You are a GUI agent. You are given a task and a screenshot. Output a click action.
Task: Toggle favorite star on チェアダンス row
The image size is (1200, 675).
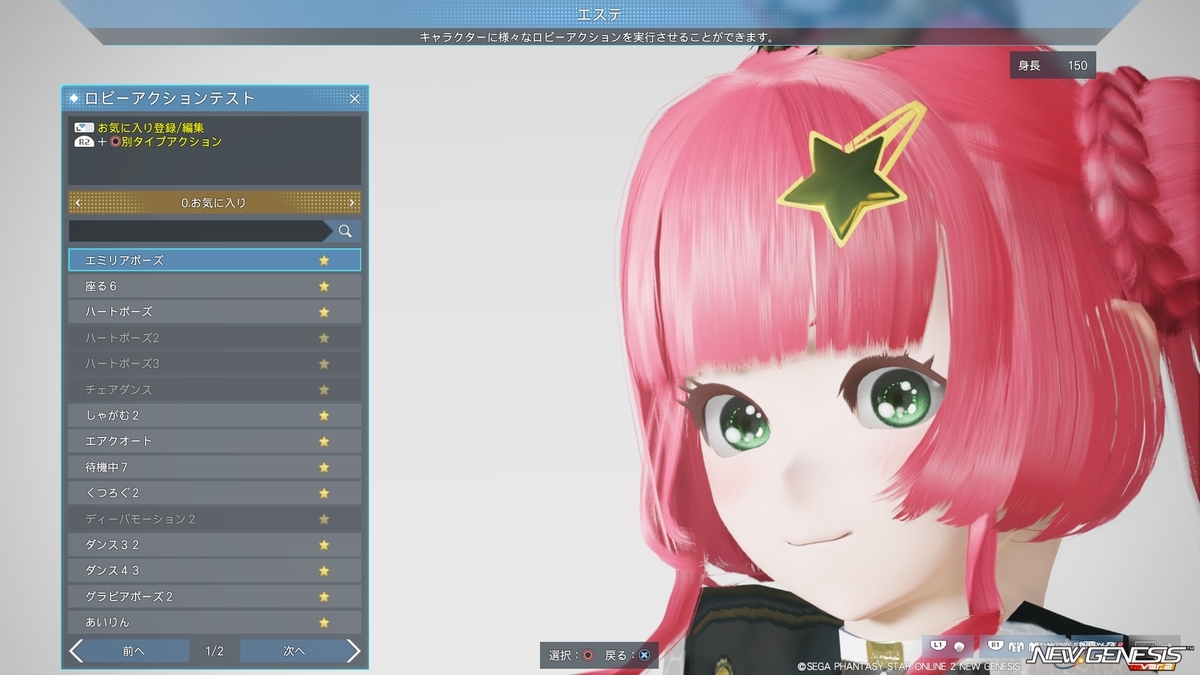(324, 390)
